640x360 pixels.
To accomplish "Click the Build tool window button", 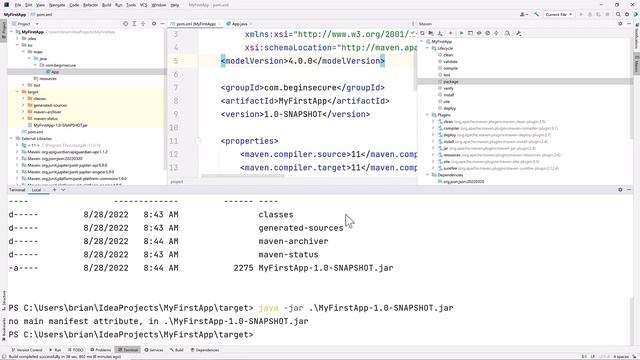I will 177,350.
